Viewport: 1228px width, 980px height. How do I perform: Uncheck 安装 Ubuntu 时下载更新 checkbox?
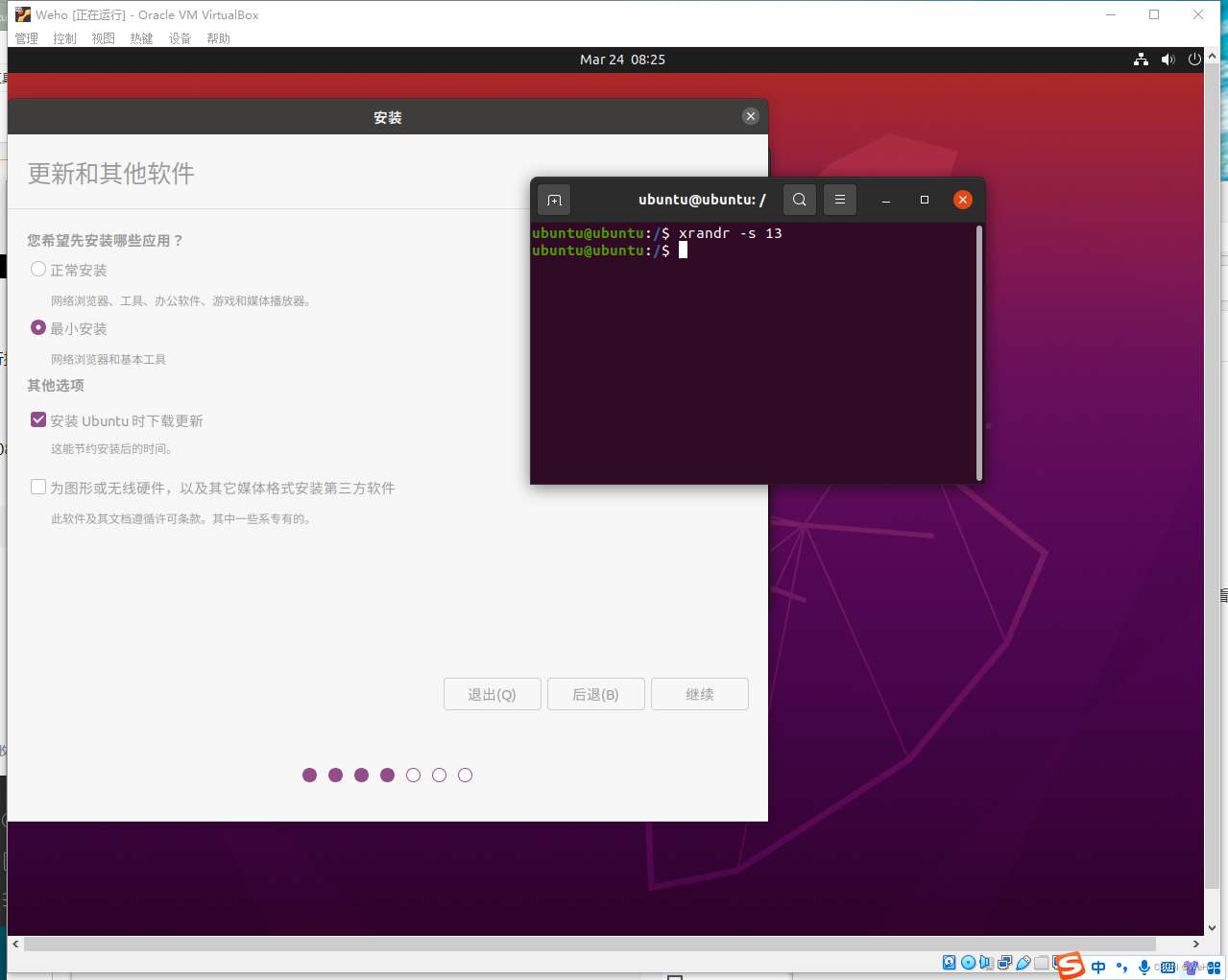coord(38,419)
